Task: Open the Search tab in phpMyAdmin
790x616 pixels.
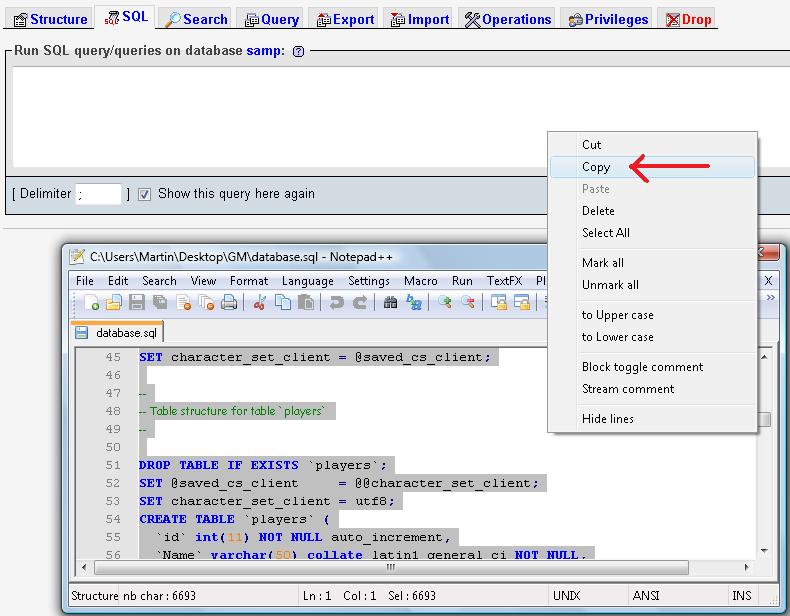Action: click(x=196, y=19)
